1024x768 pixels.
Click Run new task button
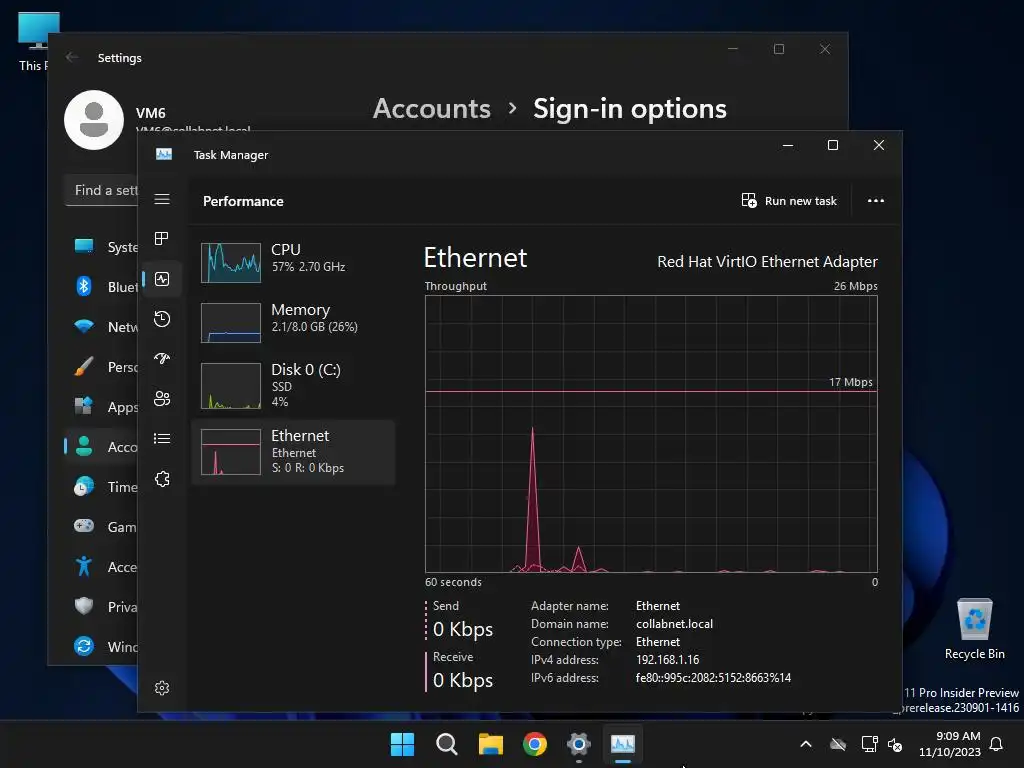point(789,200)
